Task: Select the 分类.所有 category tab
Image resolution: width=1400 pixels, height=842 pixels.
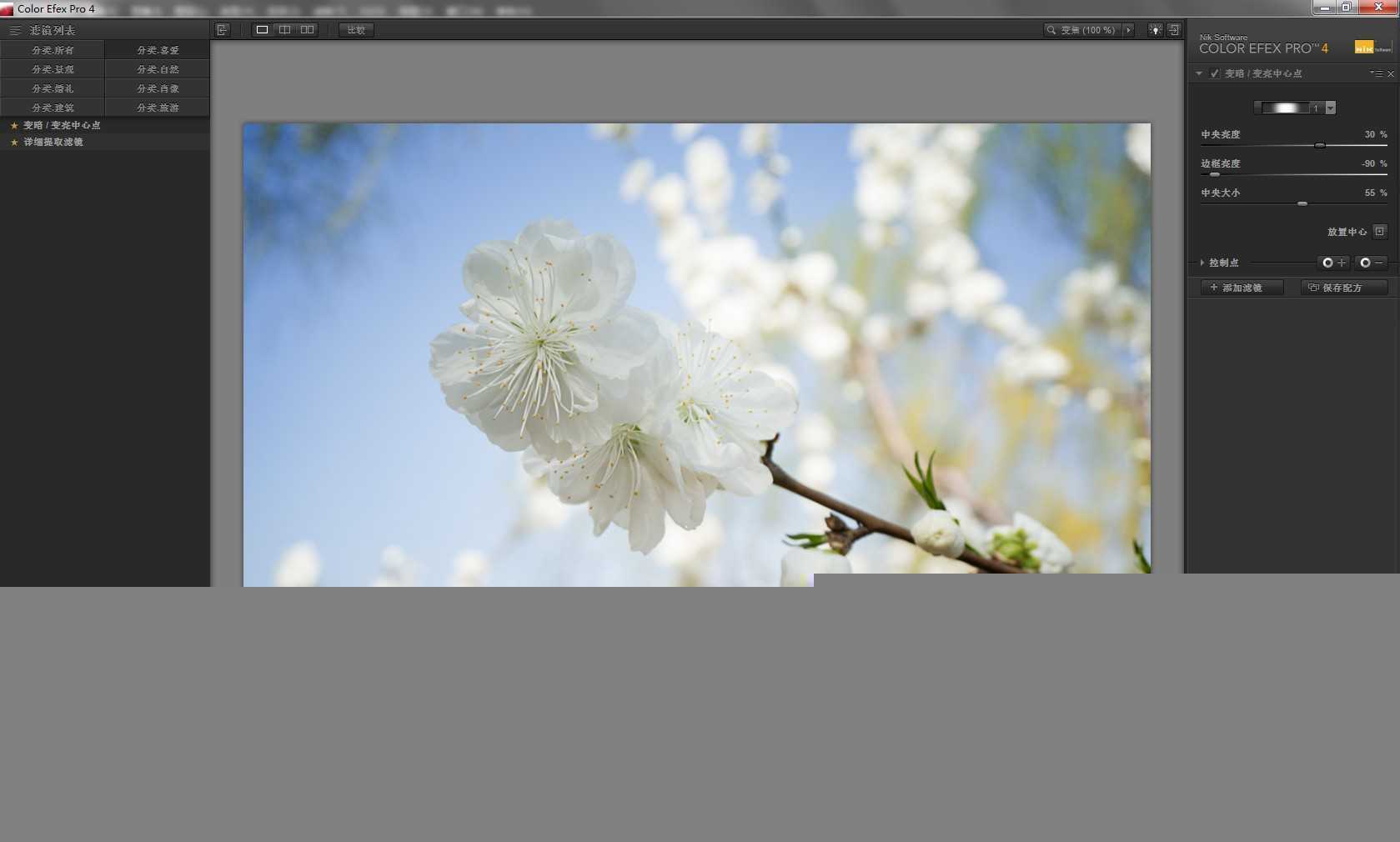Action: [x=53, y=50]
